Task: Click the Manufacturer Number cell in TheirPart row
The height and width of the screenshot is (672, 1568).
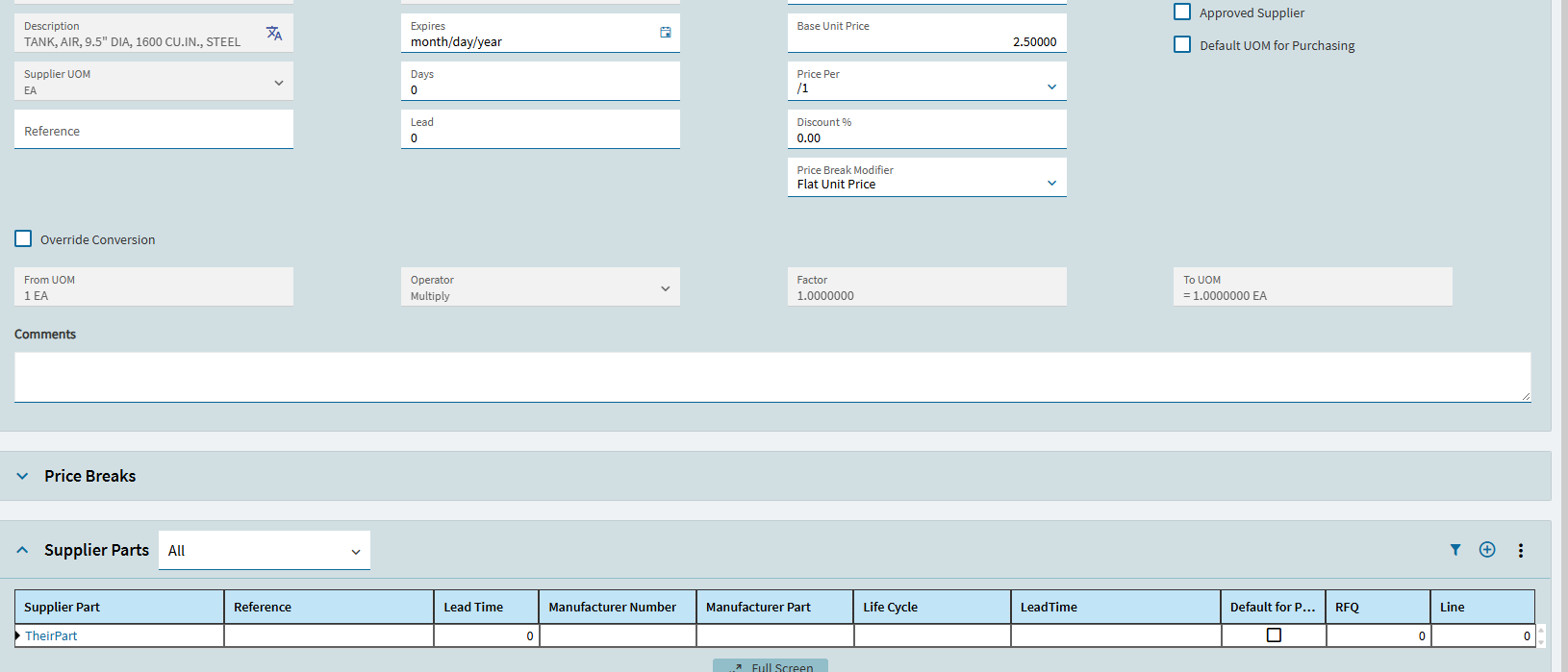Action: coord(618,635)
